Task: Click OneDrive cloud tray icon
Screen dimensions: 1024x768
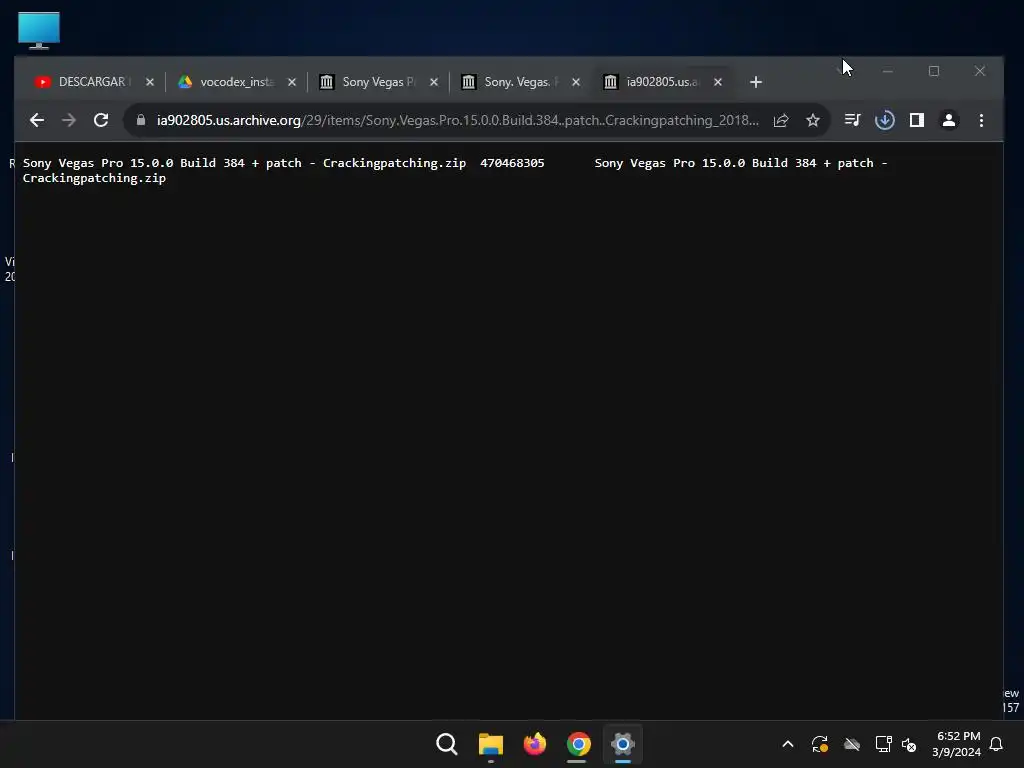Action: point(852,744)
